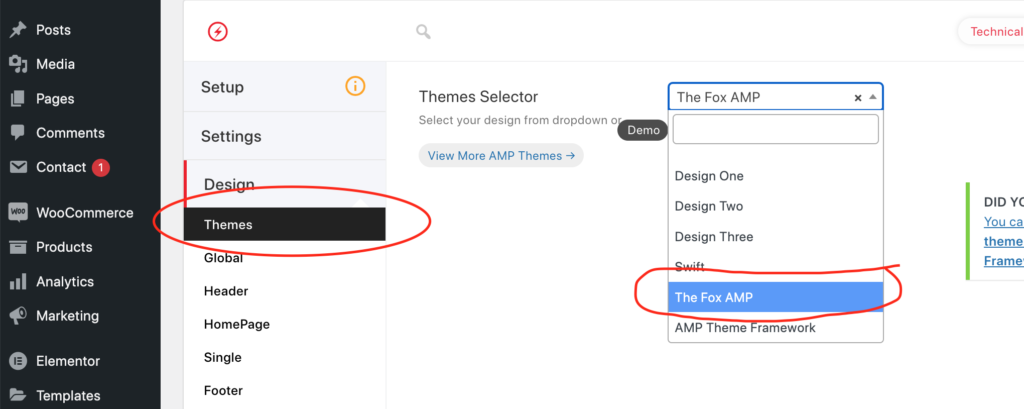
Task: Select the Themes sub-tab
Action: click(285, 224)
